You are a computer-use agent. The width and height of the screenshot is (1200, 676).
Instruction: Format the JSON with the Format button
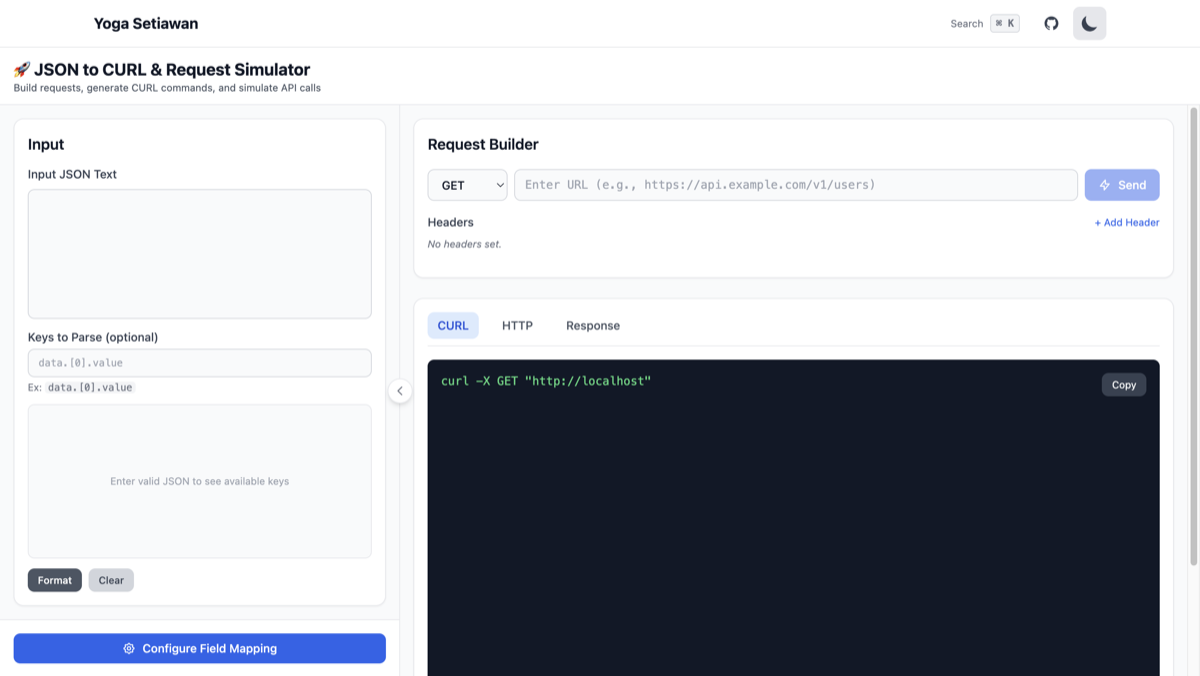click(55, 580)
